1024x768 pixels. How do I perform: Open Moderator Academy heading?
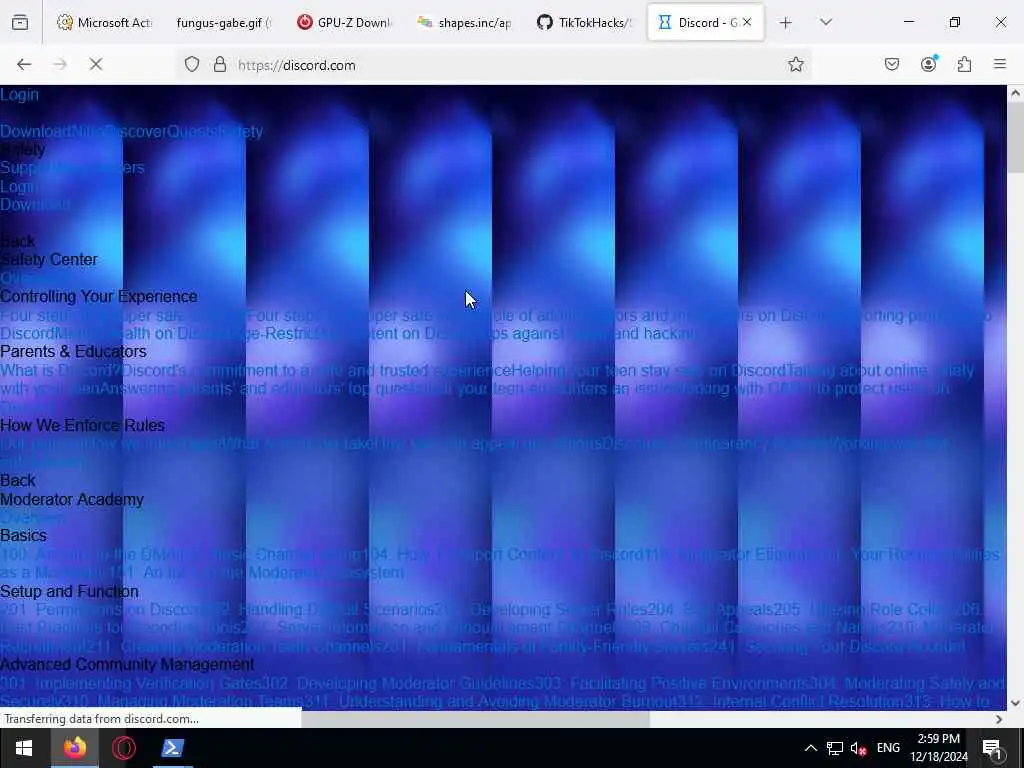(x=72, y=500)
